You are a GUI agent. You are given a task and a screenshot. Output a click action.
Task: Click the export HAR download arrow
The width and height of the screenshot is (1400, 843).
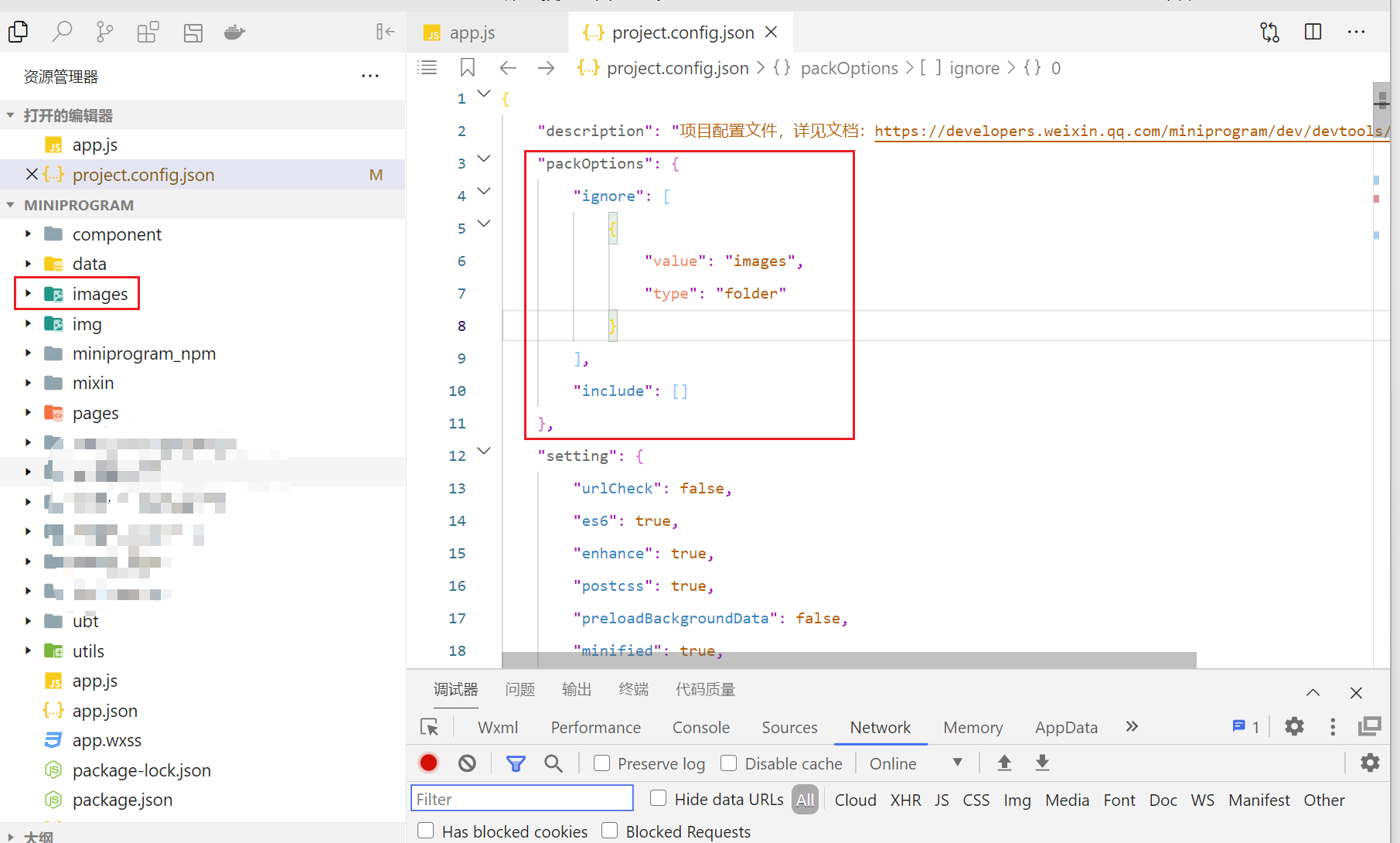(1042, 763)
